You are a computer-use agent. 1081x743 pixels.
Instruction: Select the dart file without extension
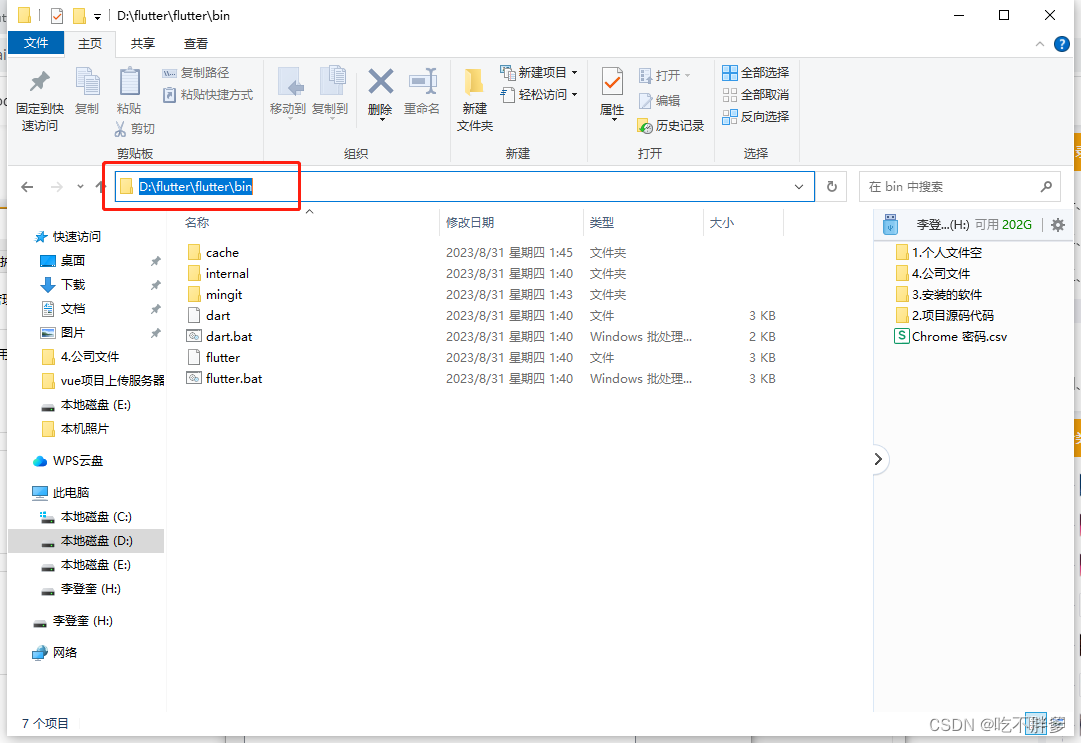click(209, 316)
